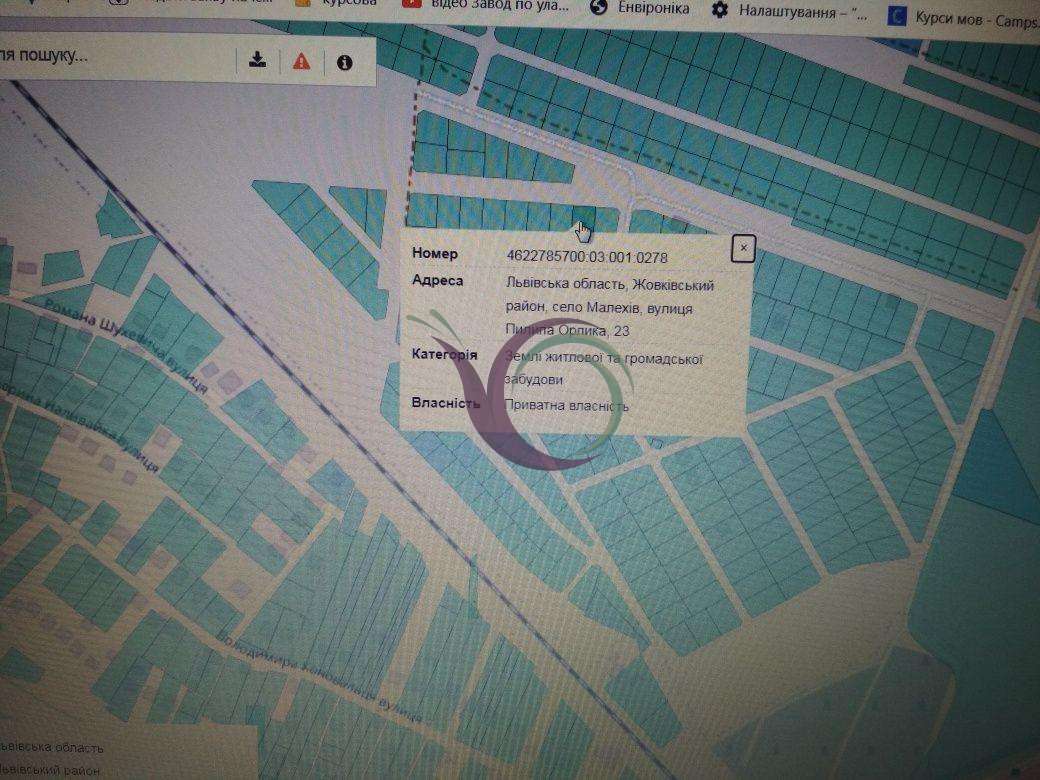Image resolution: width=1040 pixels, height=780 pixels.
Task: Open the info icon next to the warning
Action: pos(344,63)
